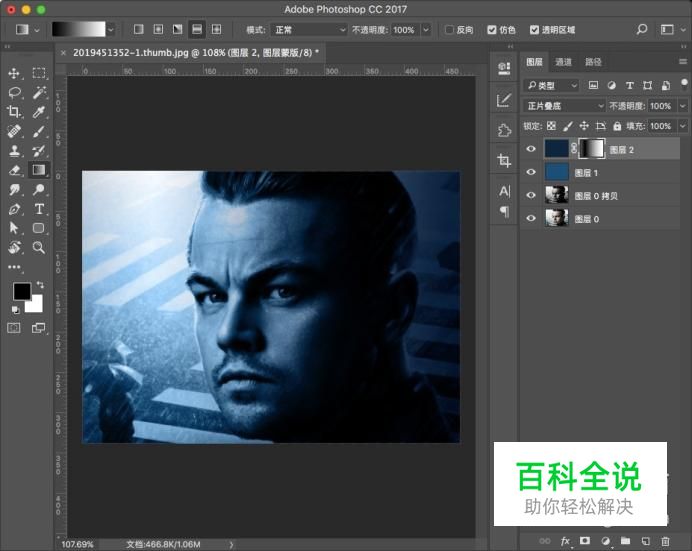The height and width of the screenshot is (551, 692).
Task: Select the Magic Wand tool
Action: 39,93
